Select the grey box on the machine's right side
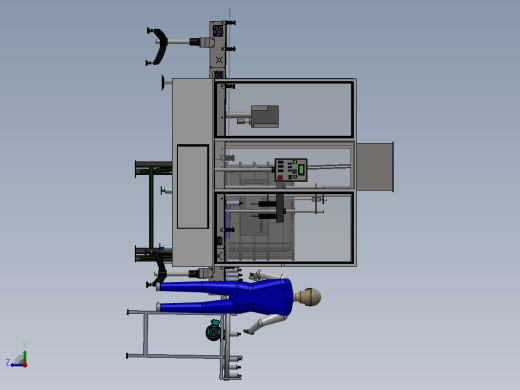This screenshot has height=390, width=520. point(375,167)
